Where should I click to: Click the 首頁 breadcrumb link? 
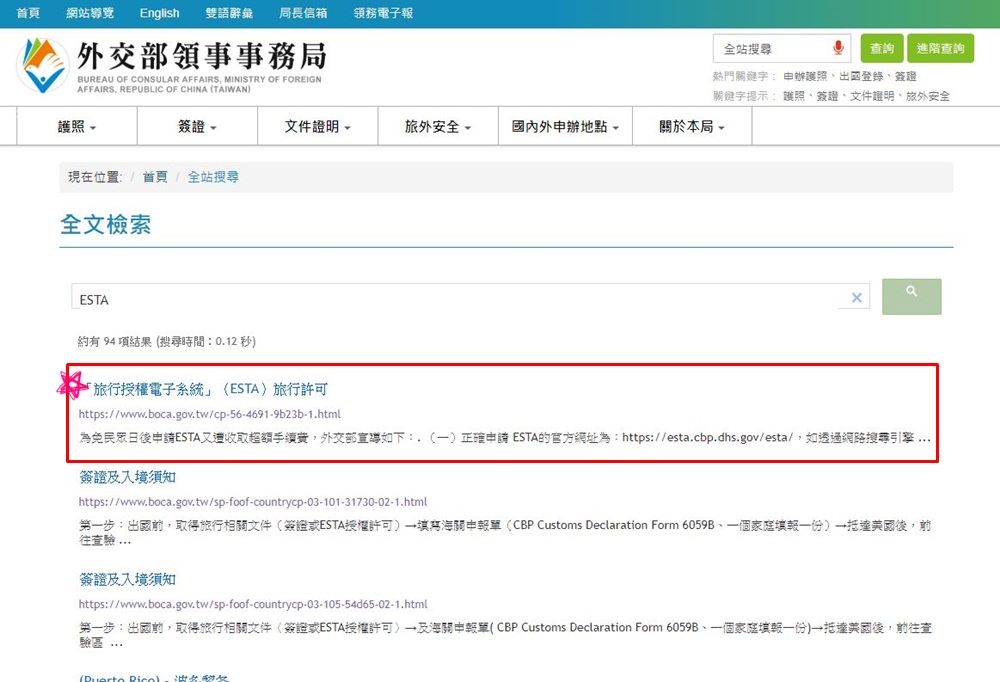155,177
